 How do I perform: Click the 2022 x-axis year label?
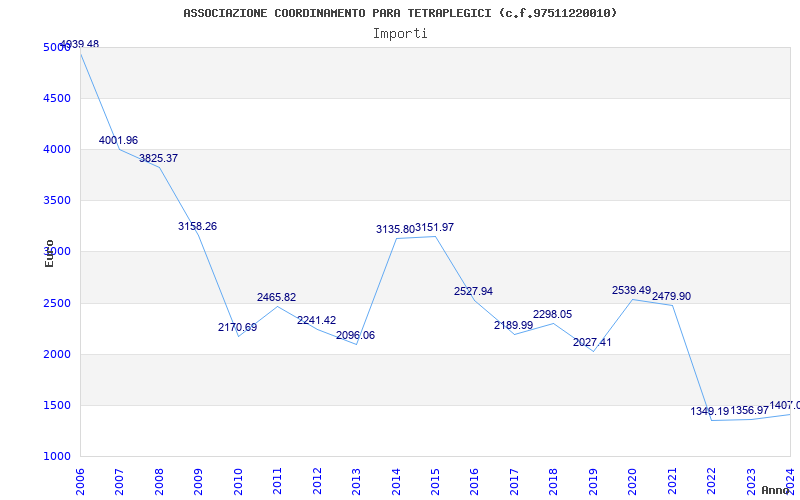click(711, 482)
